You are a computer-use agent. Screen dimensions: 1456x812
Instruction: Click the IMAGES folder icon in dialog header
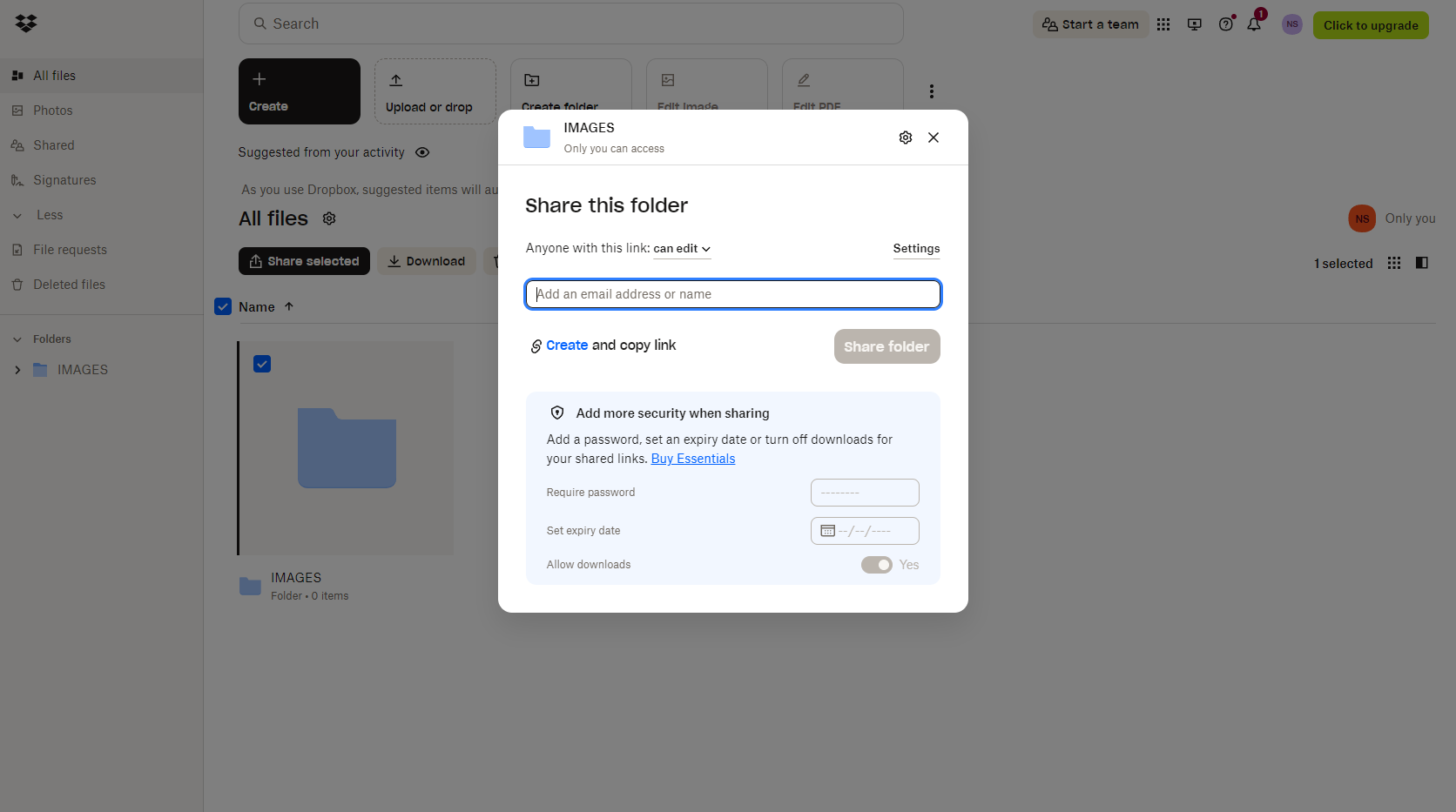[x=536, y=138]
